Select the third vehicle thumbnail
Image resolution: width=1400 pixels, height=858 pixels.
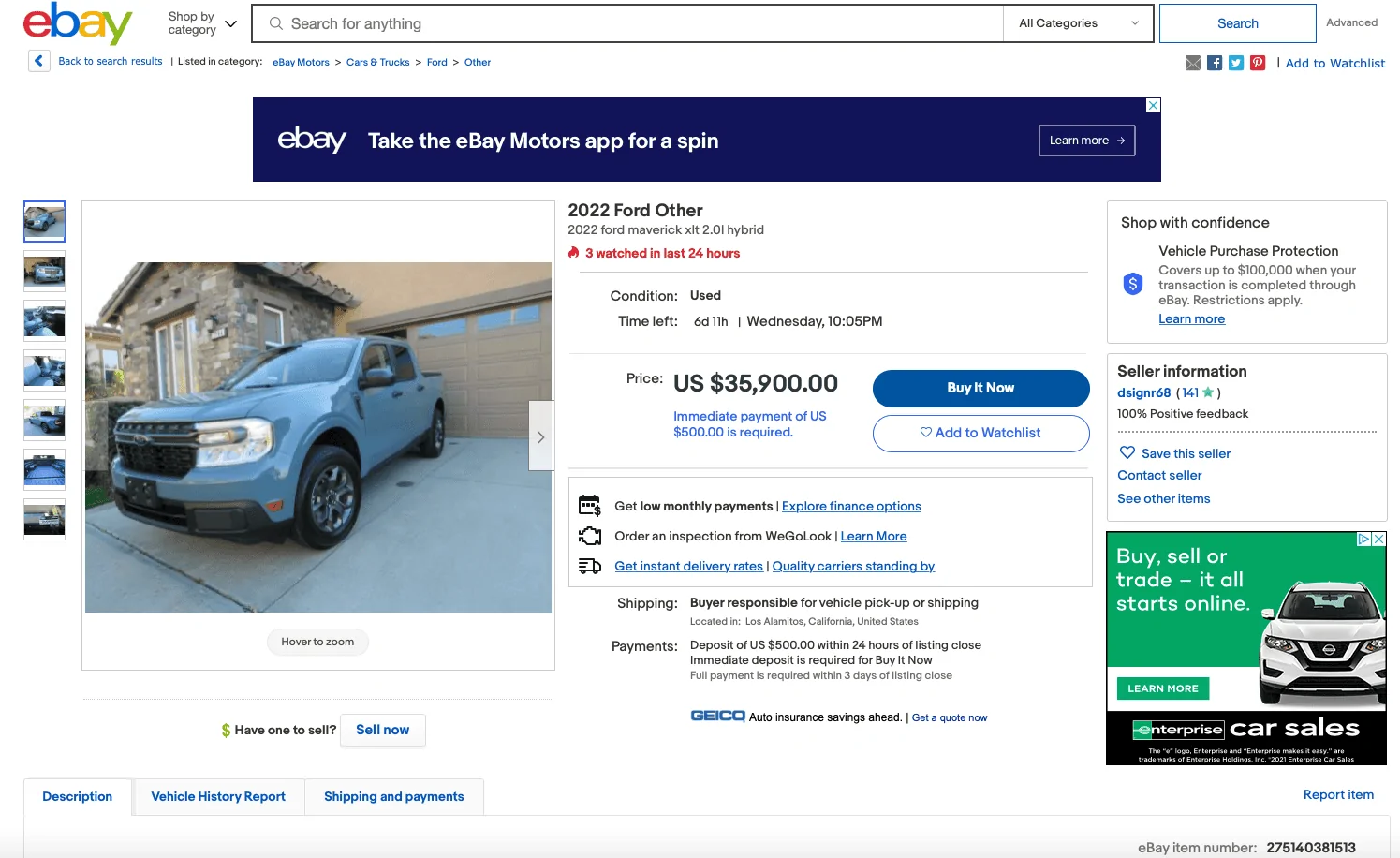tap(44, 321)
